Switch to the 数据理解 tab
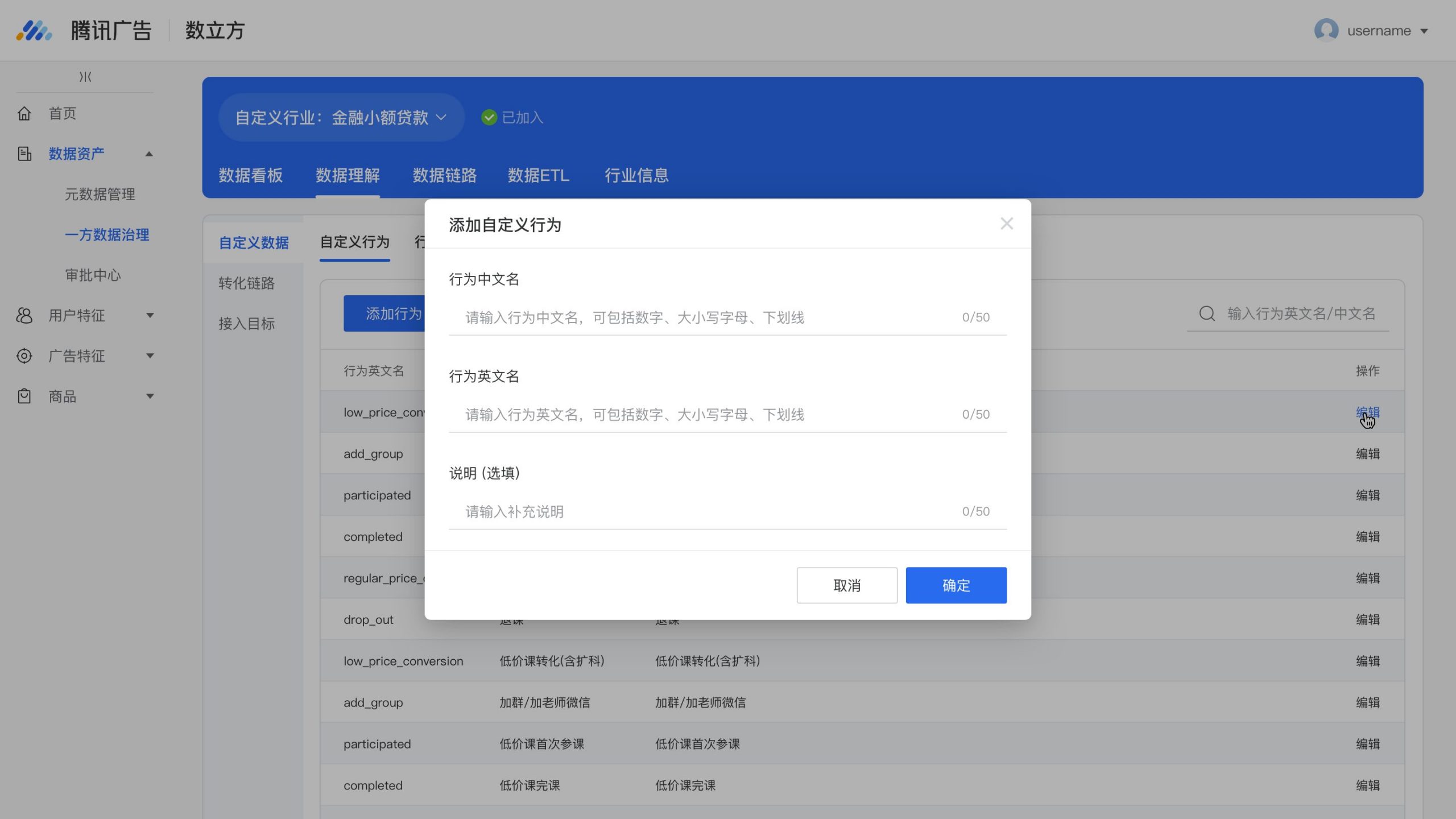Viewport: 1456px width, 819px height. point(348,175)
